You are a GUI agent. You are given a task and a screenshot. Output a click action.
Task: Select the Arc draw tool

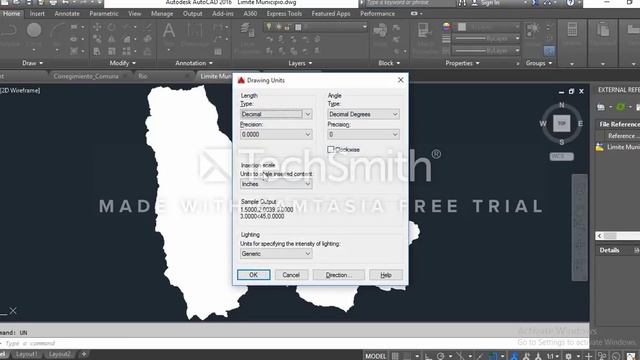tap(58, 31)
